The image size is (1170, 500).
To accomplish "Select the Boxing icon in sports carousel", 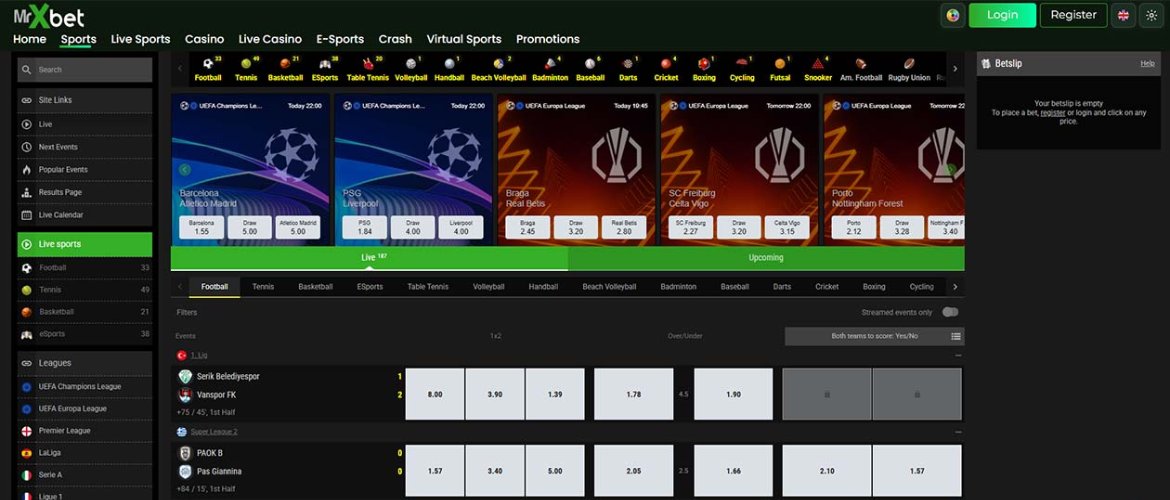I will click(703, 64).
